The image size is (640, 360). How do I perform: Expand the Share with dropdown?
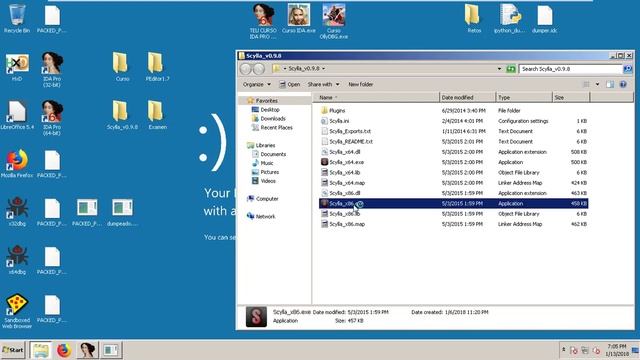point(323,84)
